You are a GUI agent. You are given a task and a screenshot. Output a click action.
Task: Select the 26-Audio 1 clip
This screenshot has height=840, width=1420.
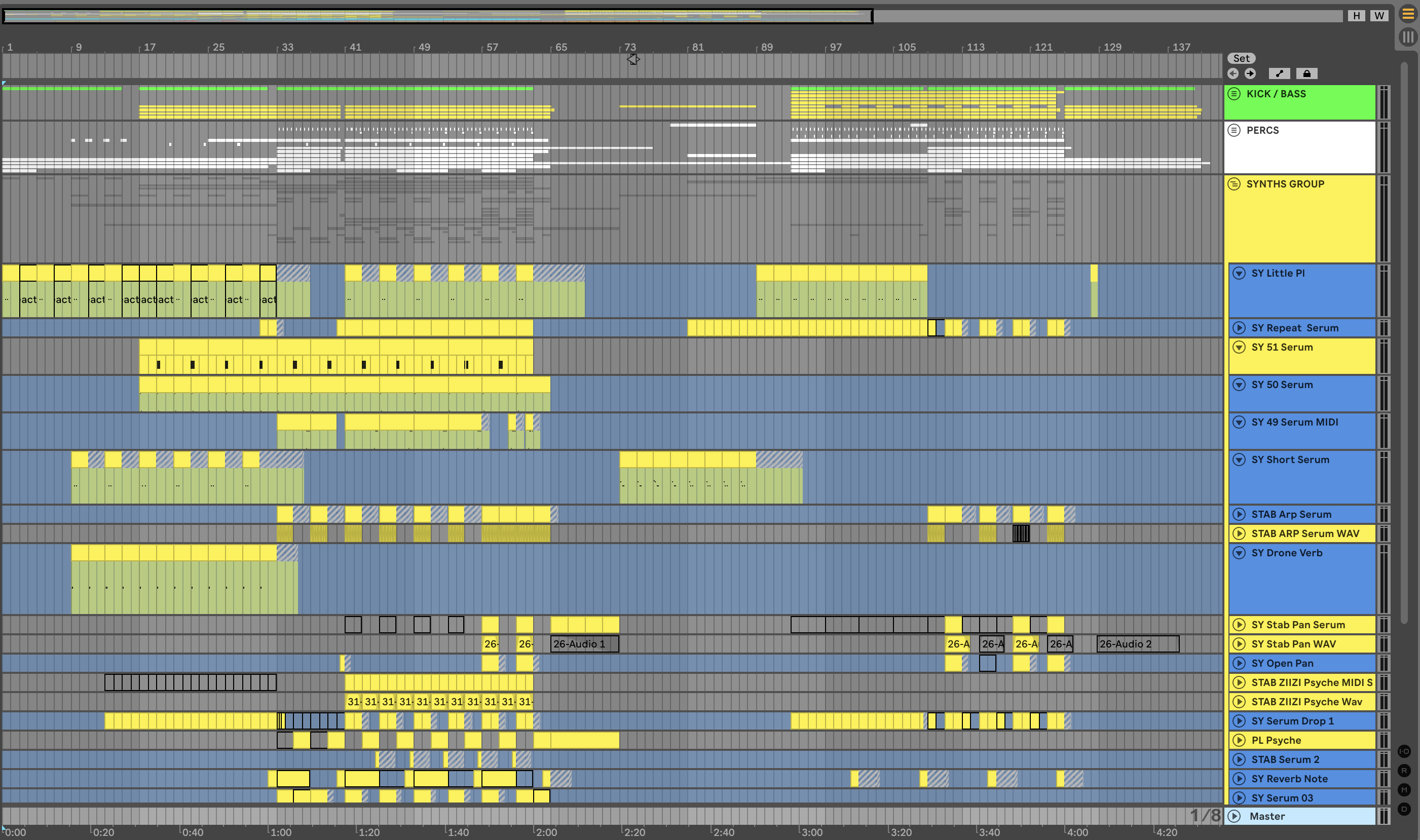coord(584,644)
